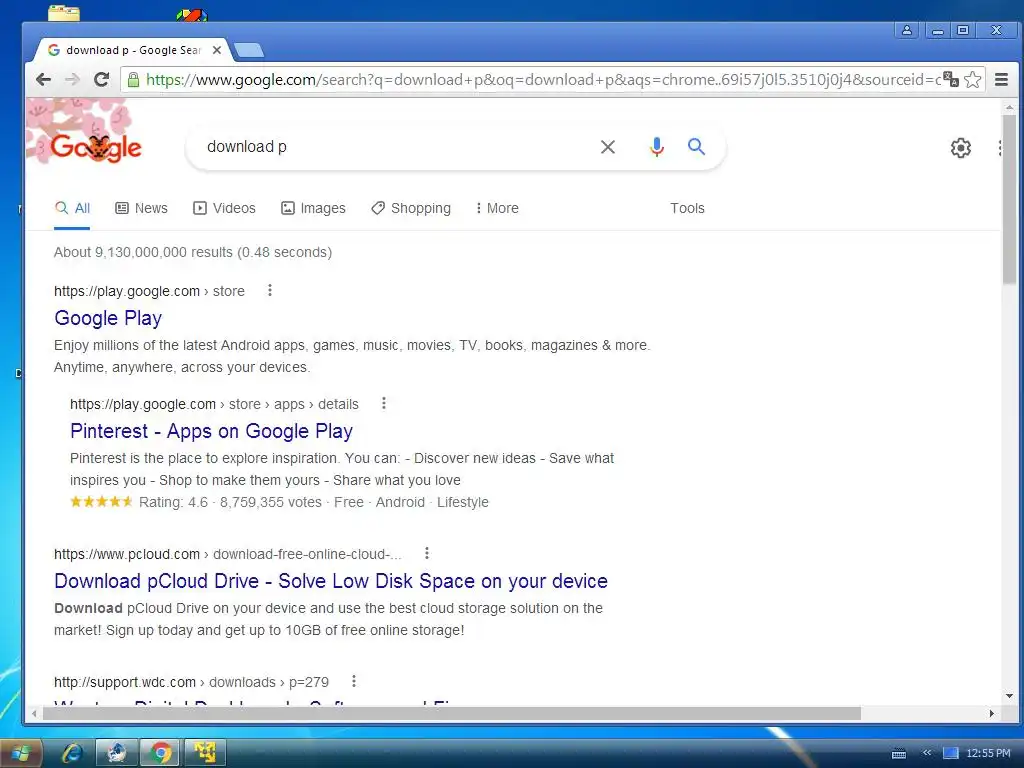
Task: Open the Google Play result link
Action: [x=108, y=318]
